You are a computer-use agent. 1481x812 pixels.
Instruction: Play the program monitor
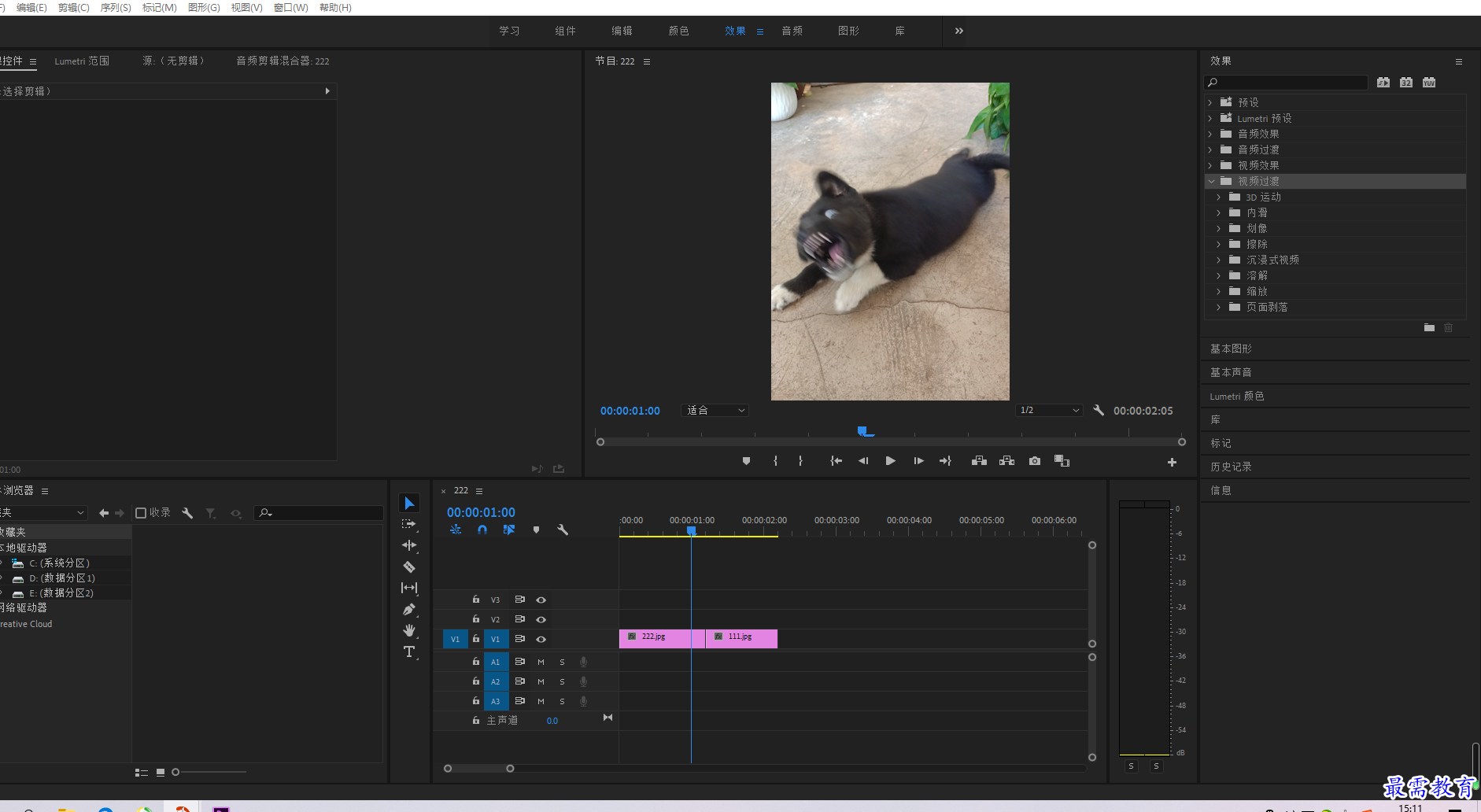890,461
